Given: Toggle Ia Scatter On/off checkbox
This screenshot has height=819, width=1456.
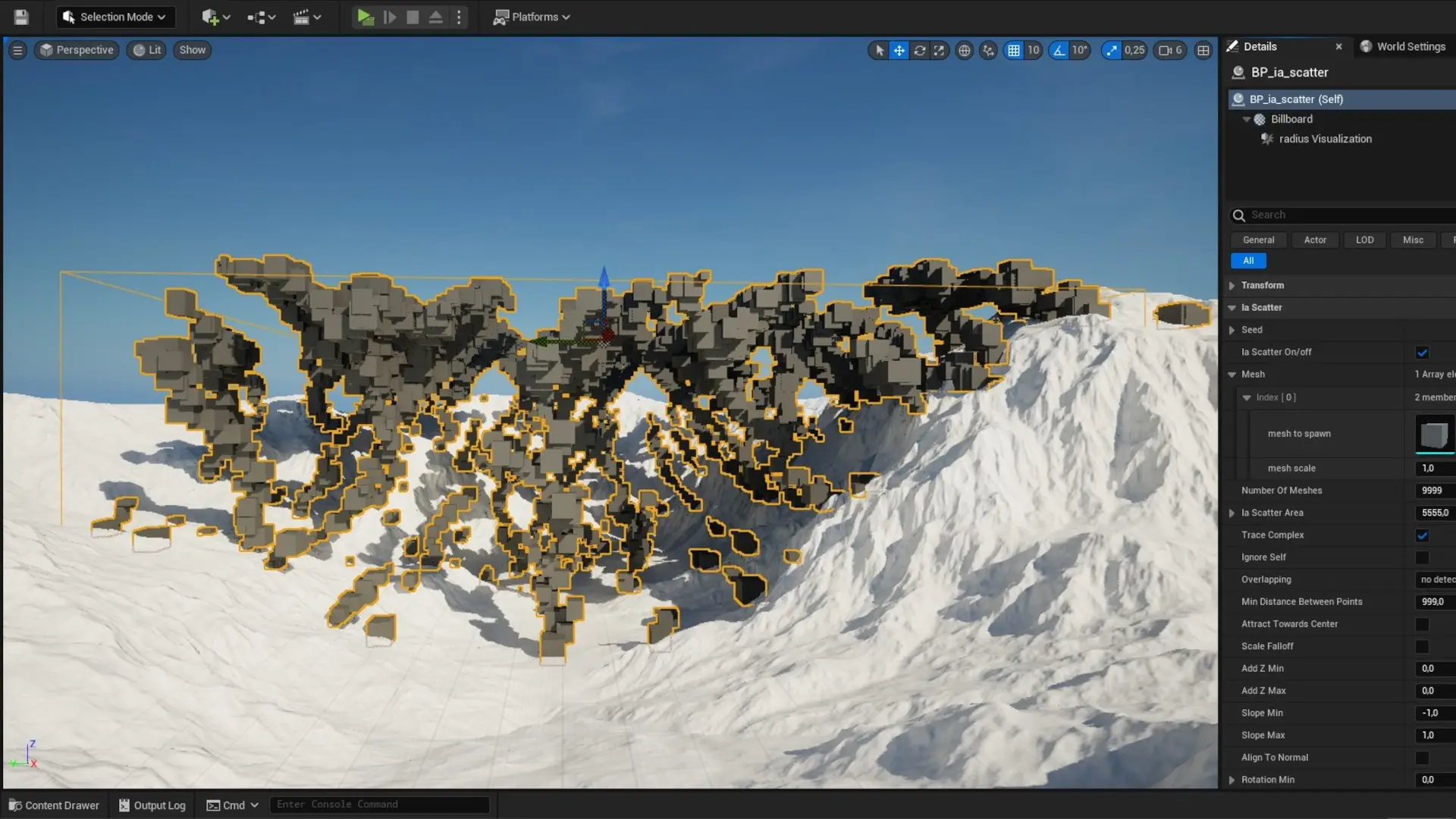Looking at the screenshot, I should click(x=1422, y=352).
